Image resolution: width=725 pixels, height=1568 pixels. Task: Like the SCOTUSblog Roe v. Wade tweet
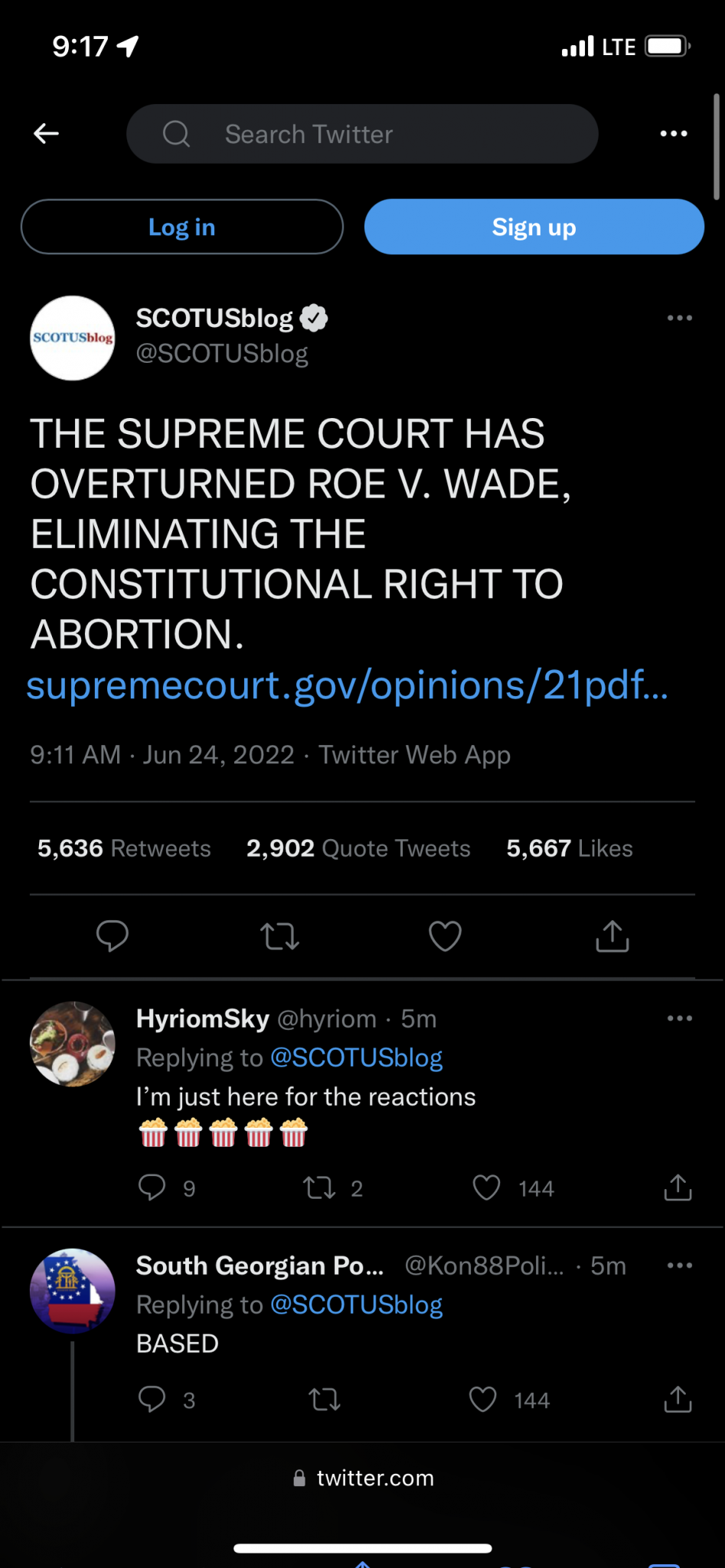click(445, 936)
